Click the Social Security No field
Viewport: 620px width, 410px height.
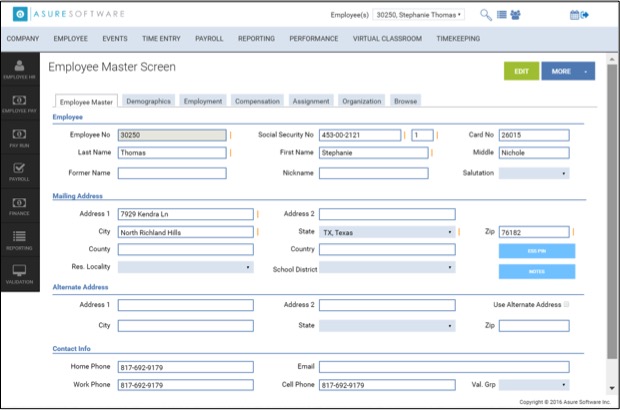coord(360,135)
